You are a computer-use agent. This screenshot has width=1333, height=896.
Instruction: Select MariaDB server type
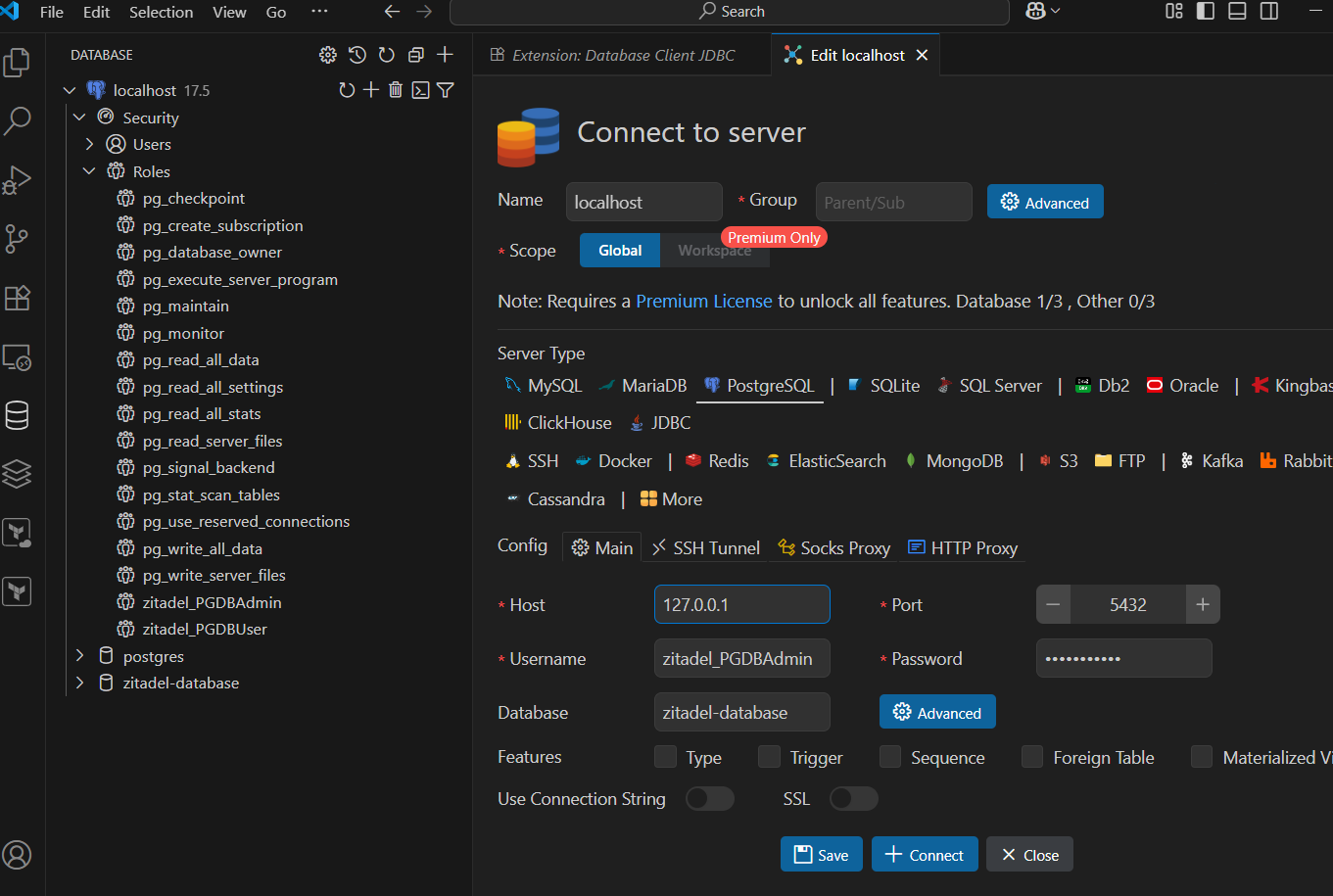(x=643, y=386)
